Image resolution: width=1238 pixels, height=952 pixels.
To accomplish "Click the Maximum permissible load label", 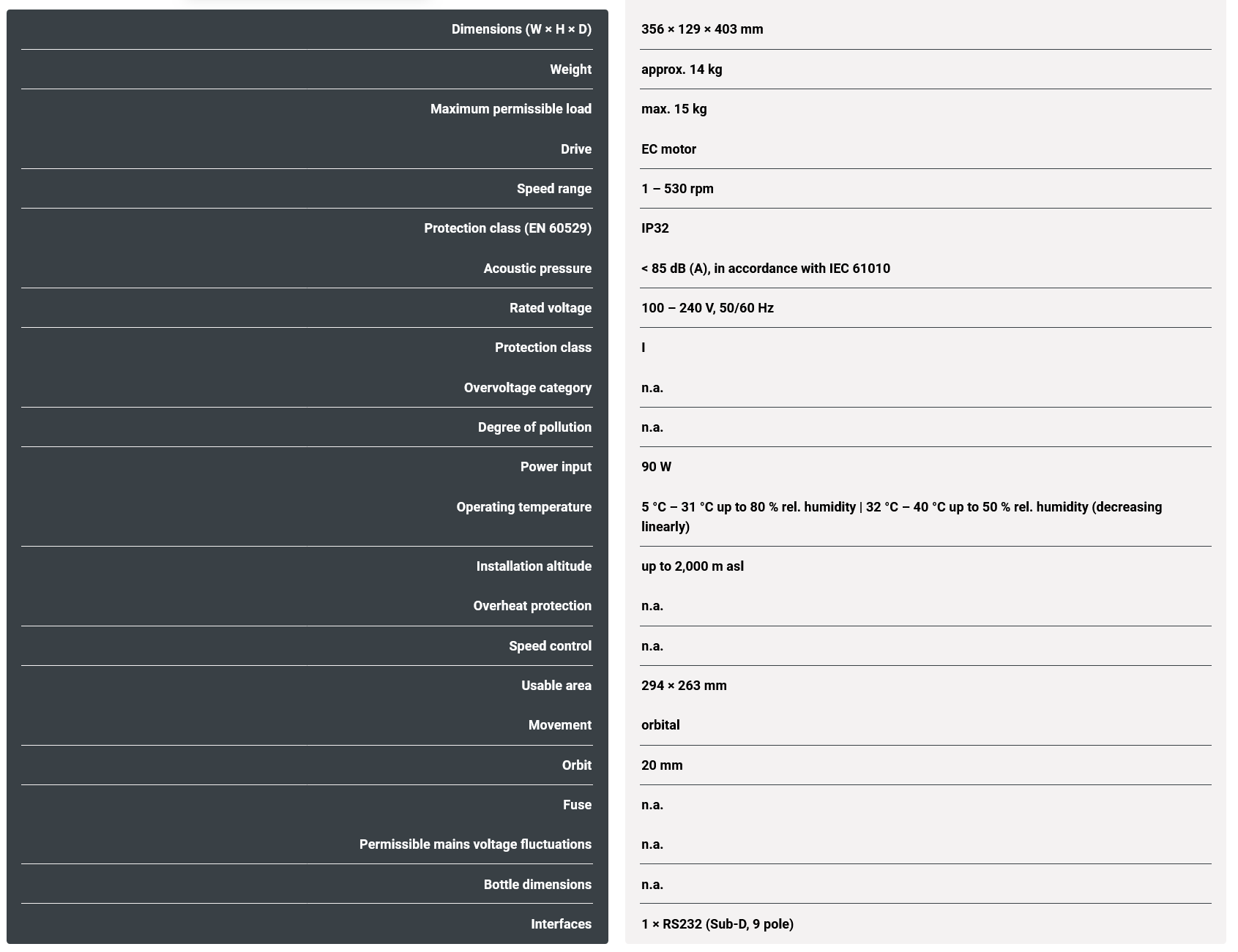I will point(510,109).
